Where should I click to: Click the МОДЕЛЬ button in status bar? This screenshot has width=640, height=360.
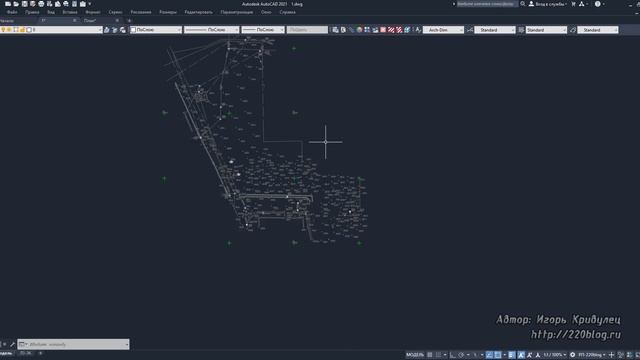click(415, 355)
